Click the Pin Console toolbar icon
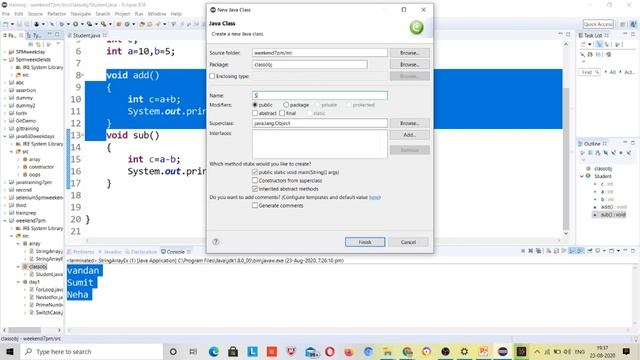This screenshot has height=360, width=640. tap(590, 251)
